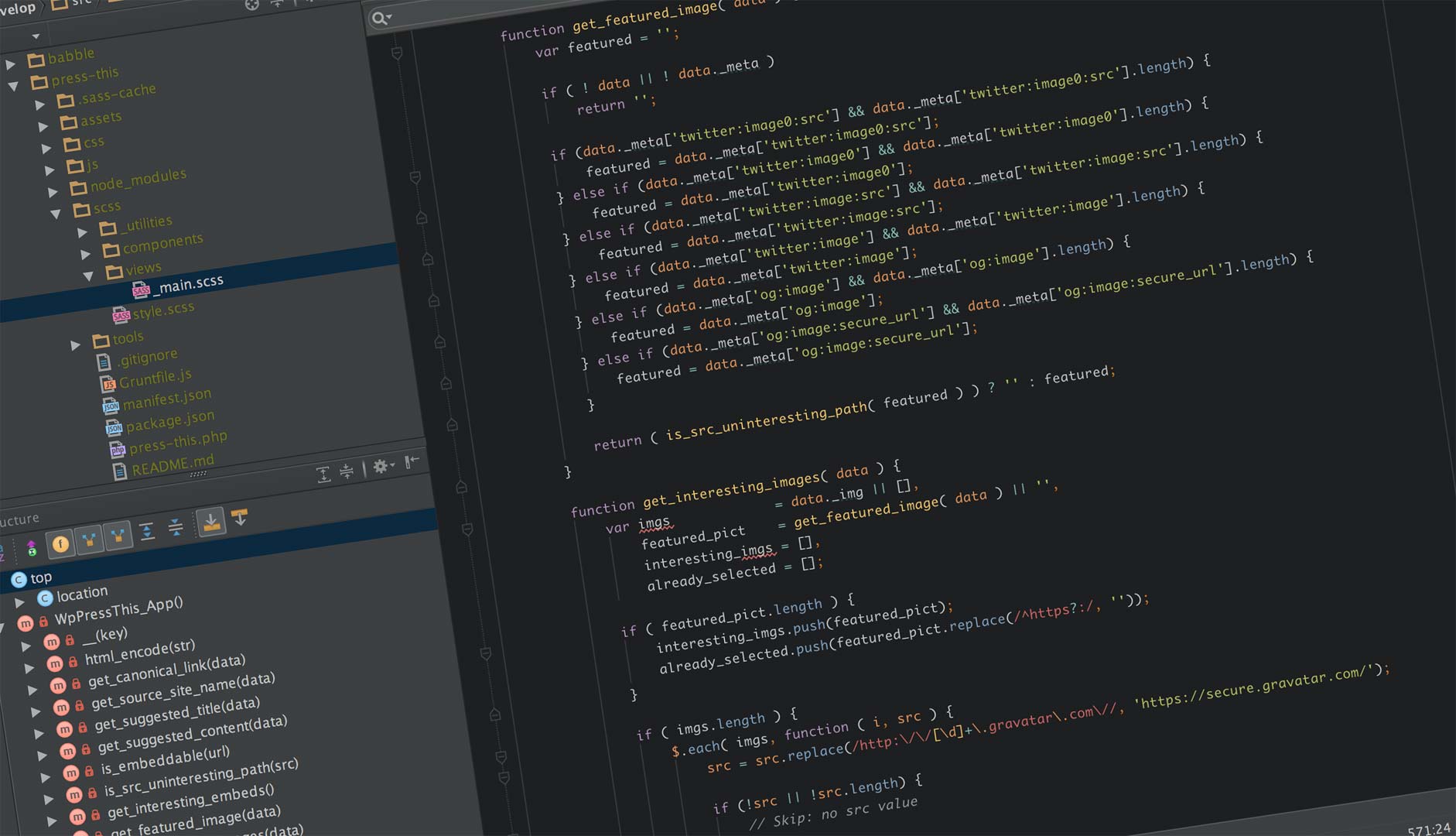Screen dimensions: 1456x836
Task: Click the Expand All icon in Structure toolbar
Action: coord(147,532)
